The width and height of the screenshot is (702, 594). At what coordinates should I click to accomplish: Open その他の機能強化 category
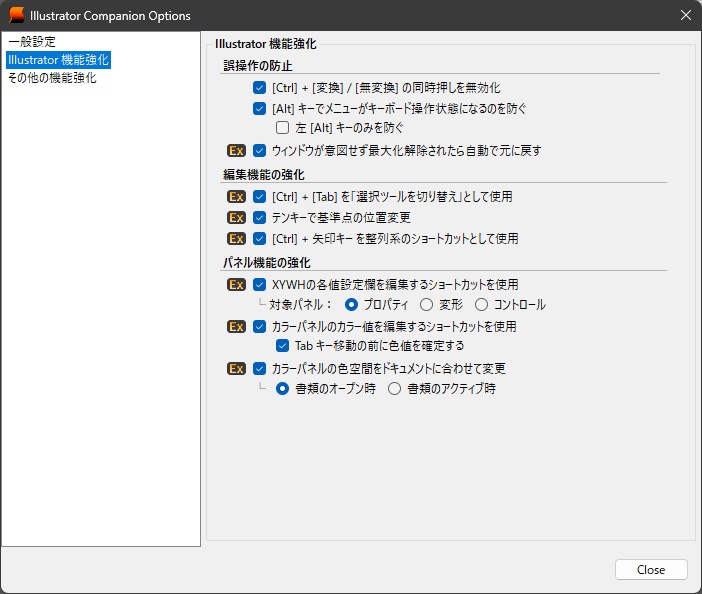click(x=52, y=78)
